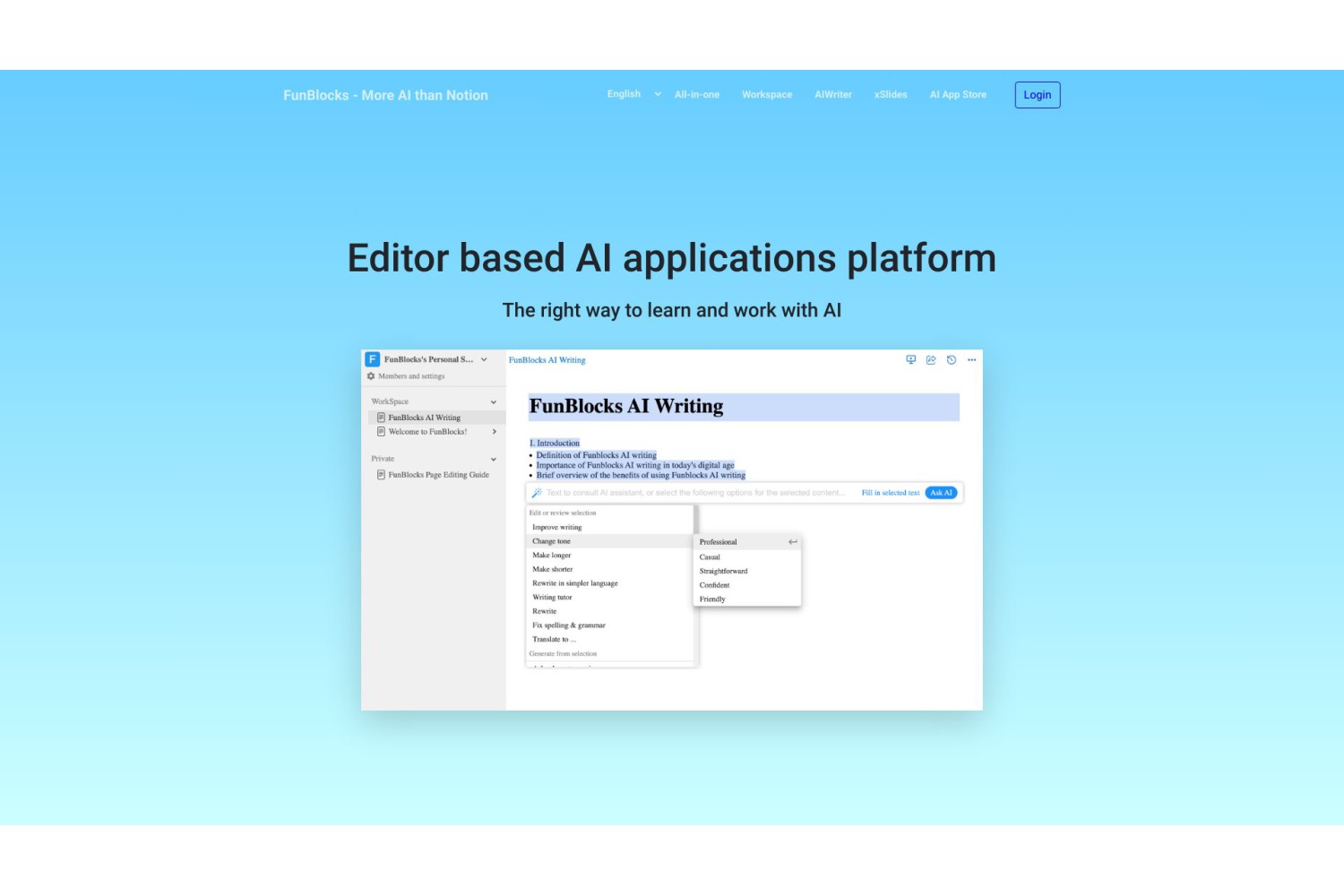This screenshot has height=896, width=1344.
Task: Open the All-in-one nav link
Action: [x=697, y=94]
